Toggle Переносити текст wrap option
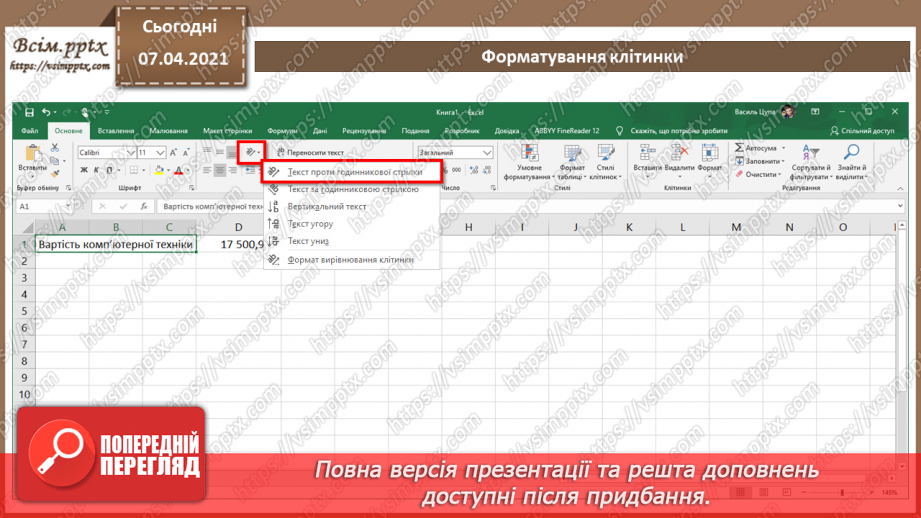The image size is (921, 518). click(x=310, y=153)
